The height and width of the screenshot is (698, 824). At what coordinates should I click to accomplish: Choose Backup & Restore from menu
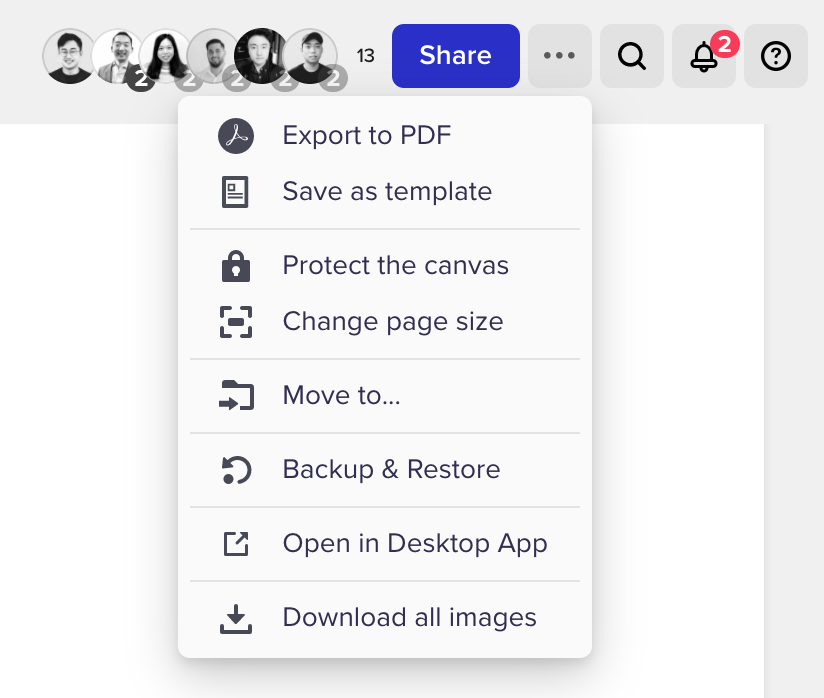pos(391,470)
